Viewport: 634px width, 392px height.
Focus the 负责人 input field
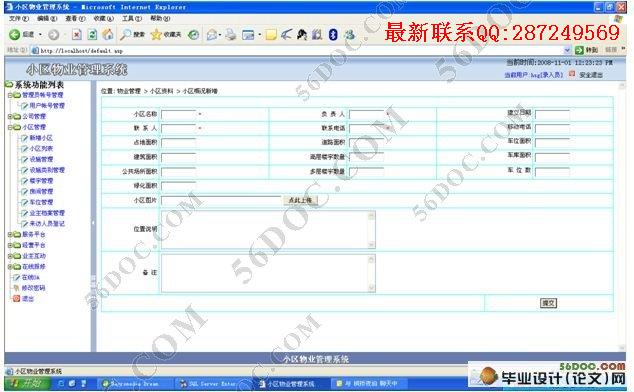coord(367,114)
